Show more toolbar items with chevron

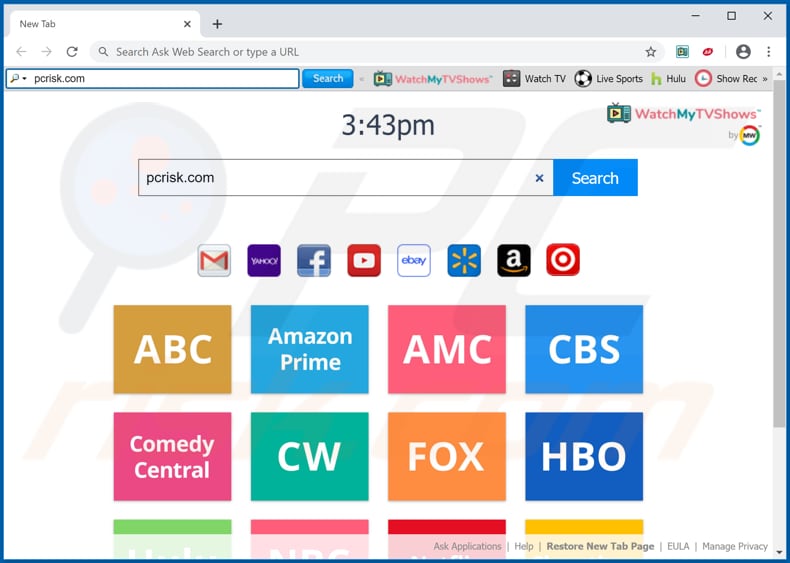point(765,79)
